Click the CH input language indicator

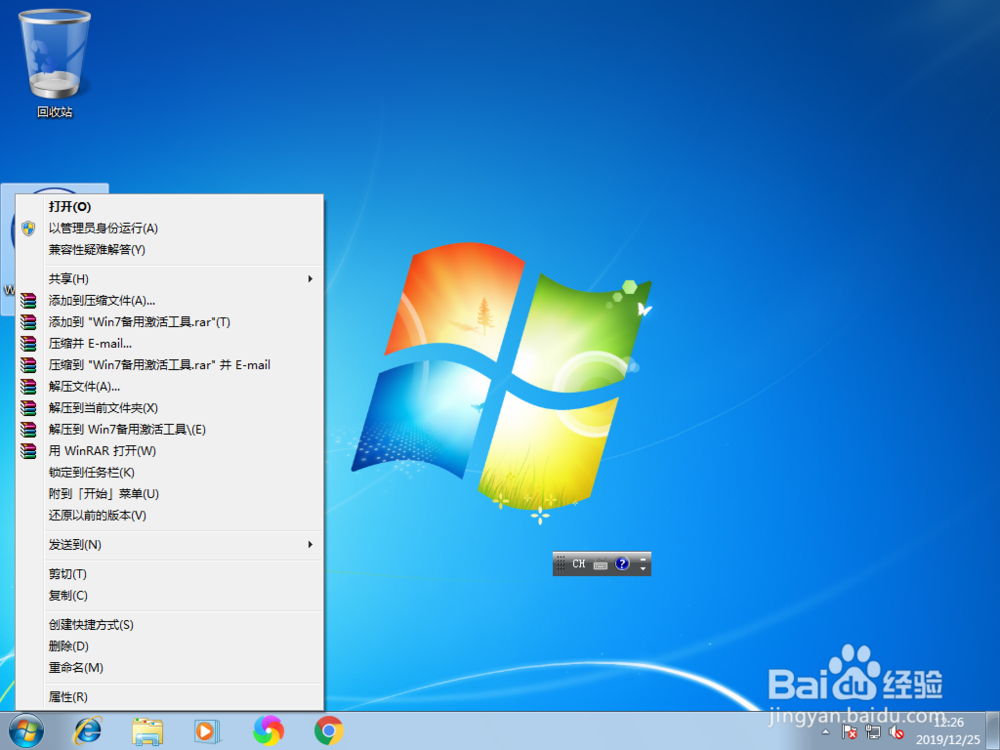578,564
